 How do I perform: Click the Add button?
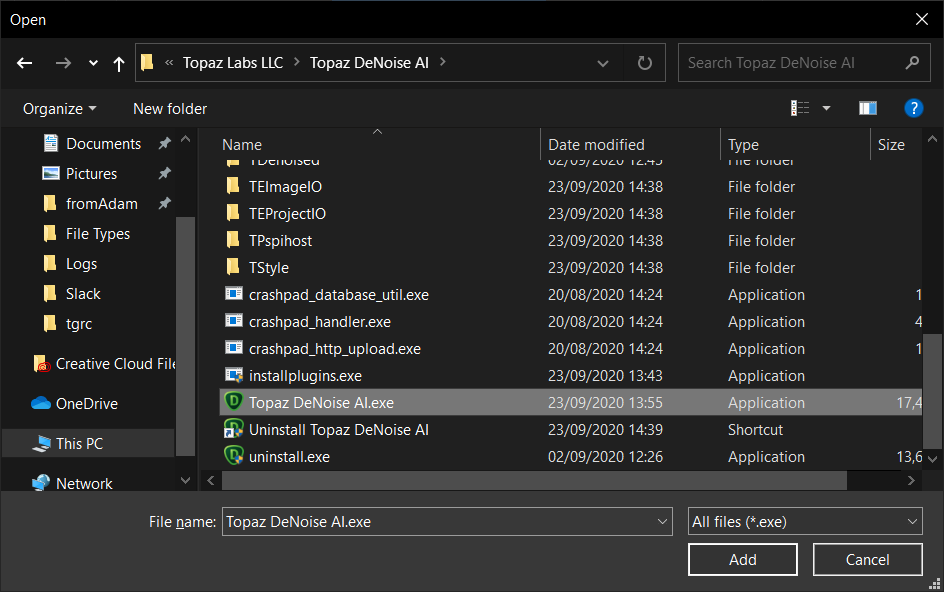pos(742,560)
